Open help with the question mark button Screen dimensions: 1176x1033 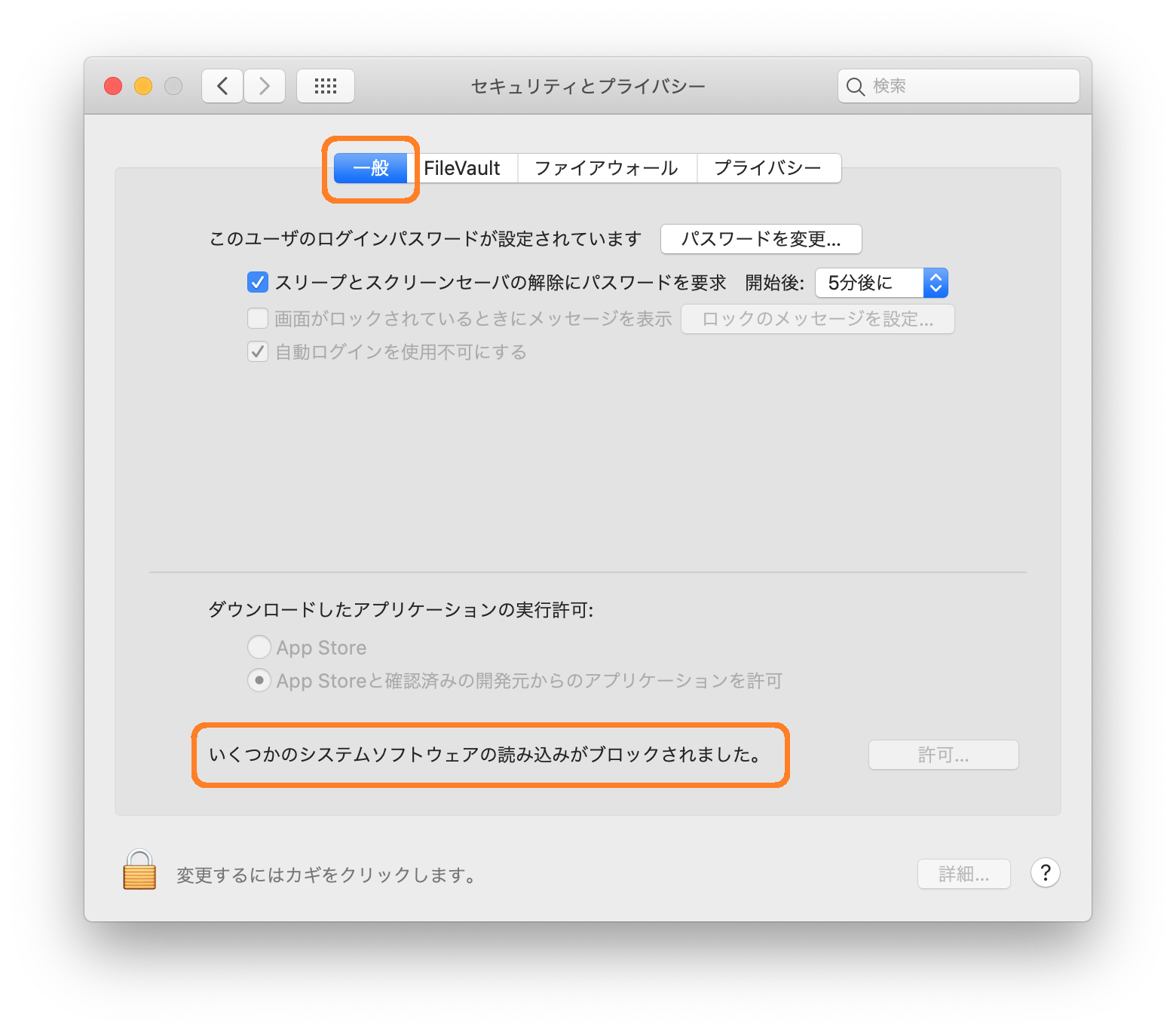[x=1045, y=873]
